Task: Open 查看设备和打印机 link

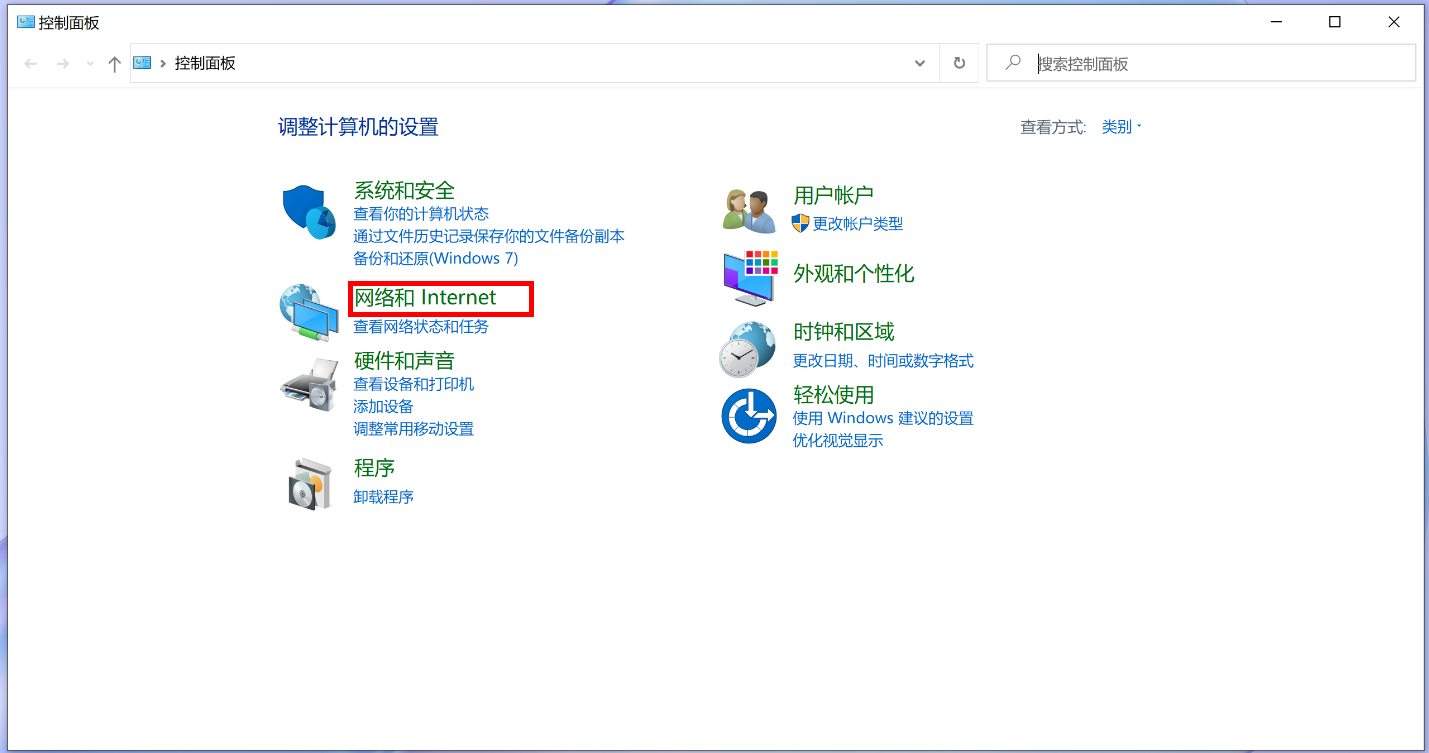Action: click(x=413, y=384)
